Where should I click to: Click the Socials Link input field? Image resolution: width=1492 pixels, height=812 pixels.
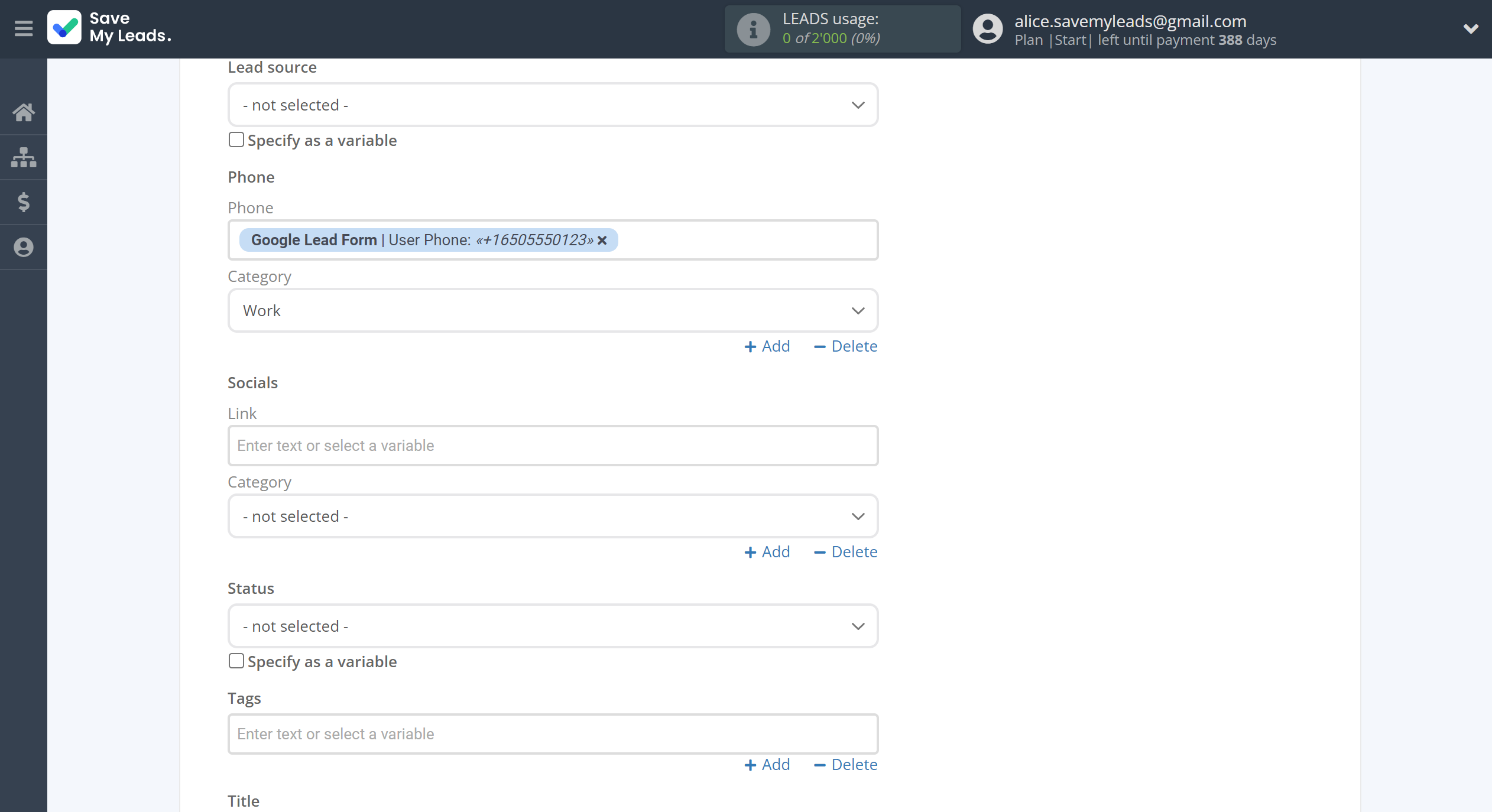(552, 445)
